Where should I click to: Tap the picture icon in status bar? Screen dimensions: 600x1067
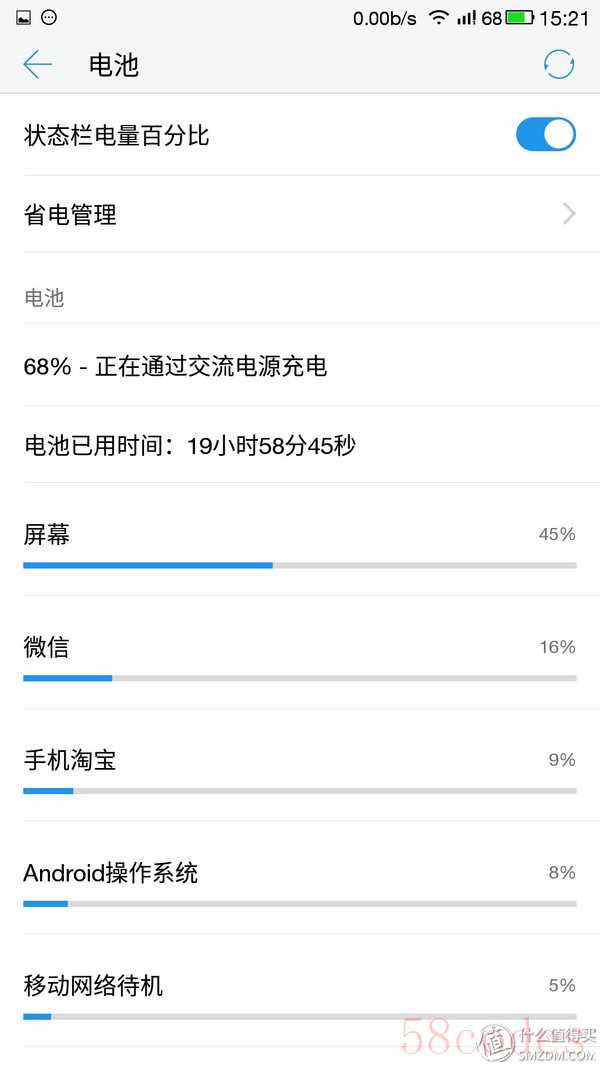(x=24, y=18)
